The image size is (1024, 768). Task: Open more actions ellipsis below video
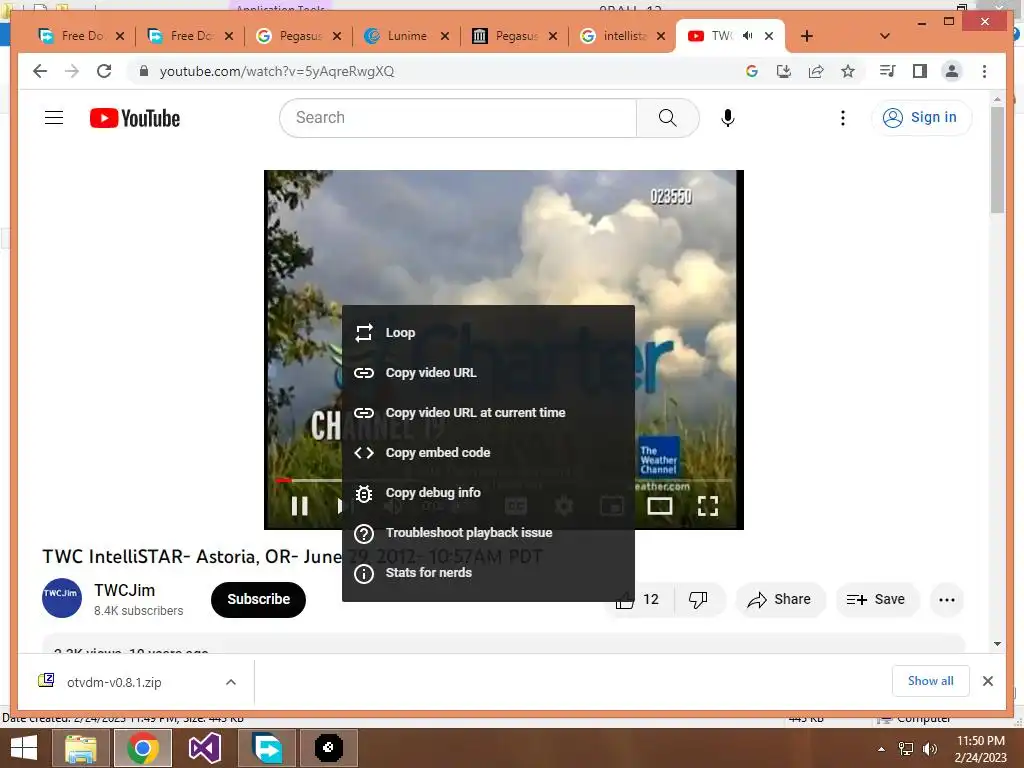pos(947,600)
